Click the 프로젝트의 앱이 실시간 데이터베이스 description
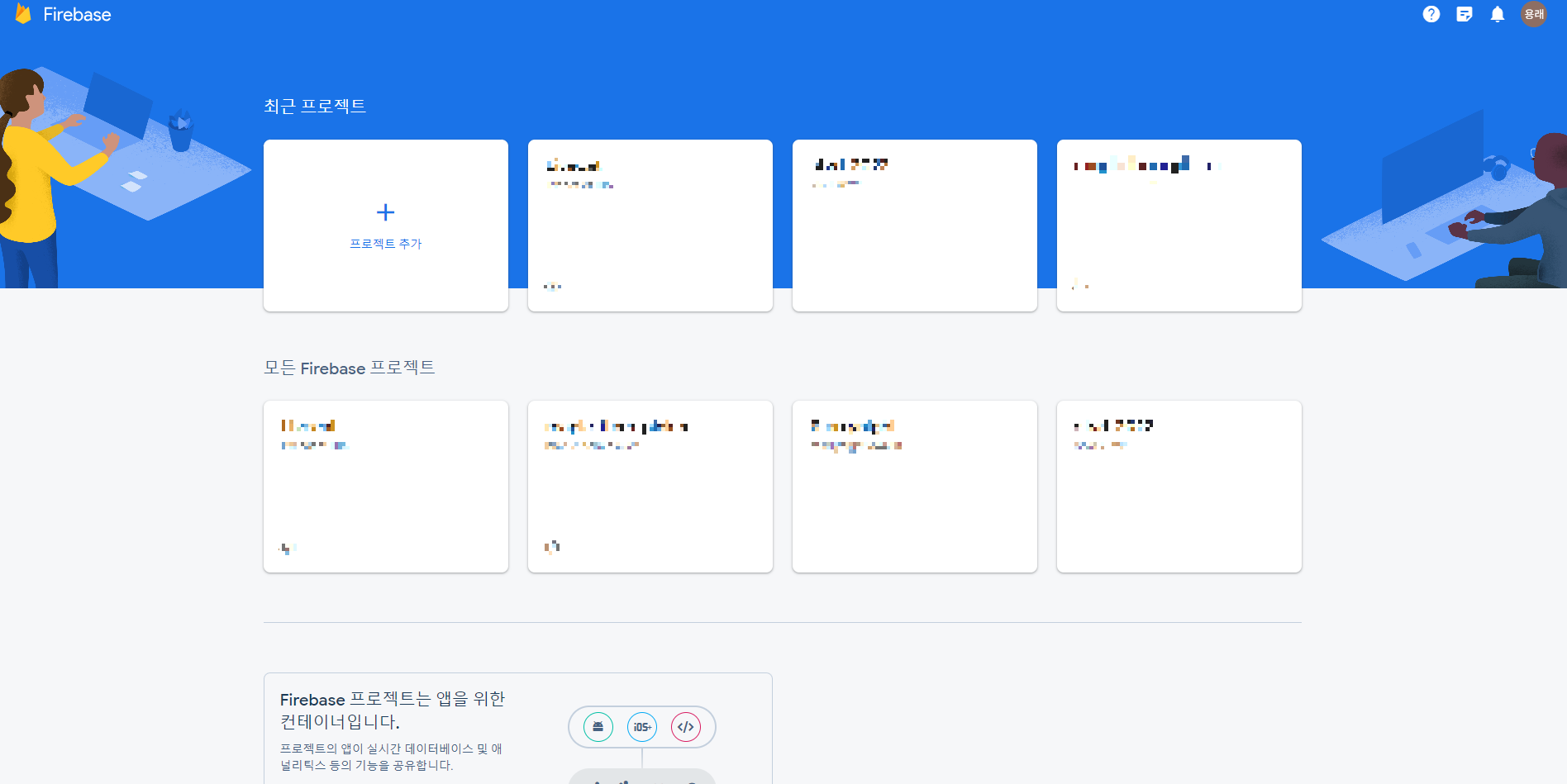The image size is (1567, 784). click(x=391, y=757)
